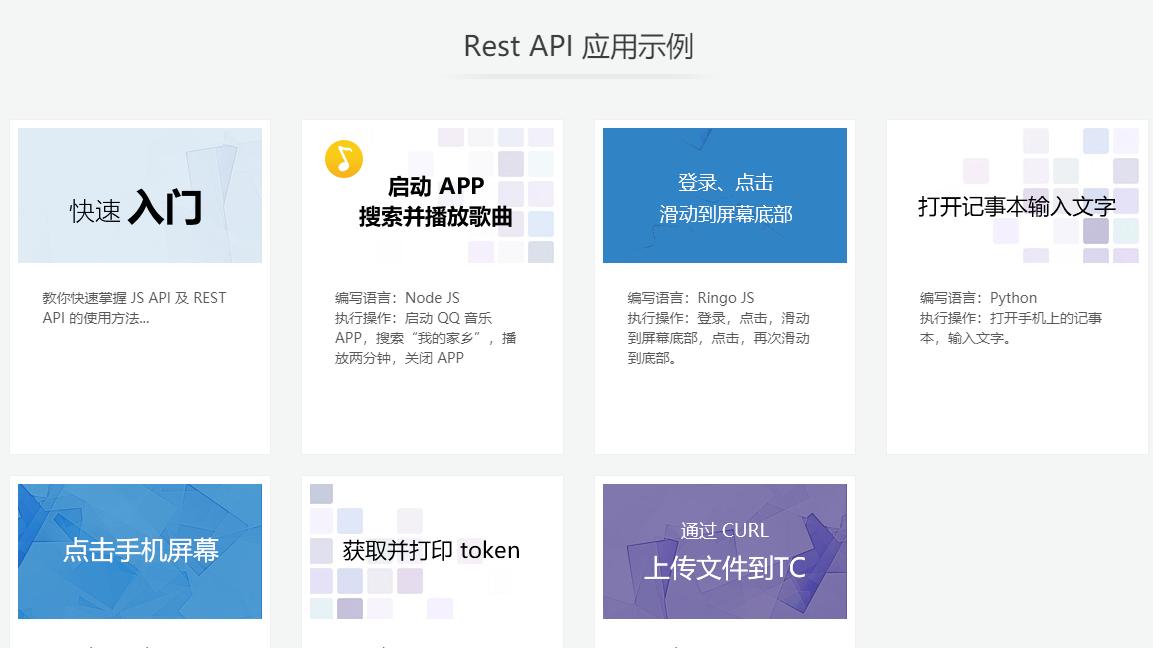Click the music note icon on the QQ music card
Viewport: 1153px width, 648px height.
(x=344, y=158)
